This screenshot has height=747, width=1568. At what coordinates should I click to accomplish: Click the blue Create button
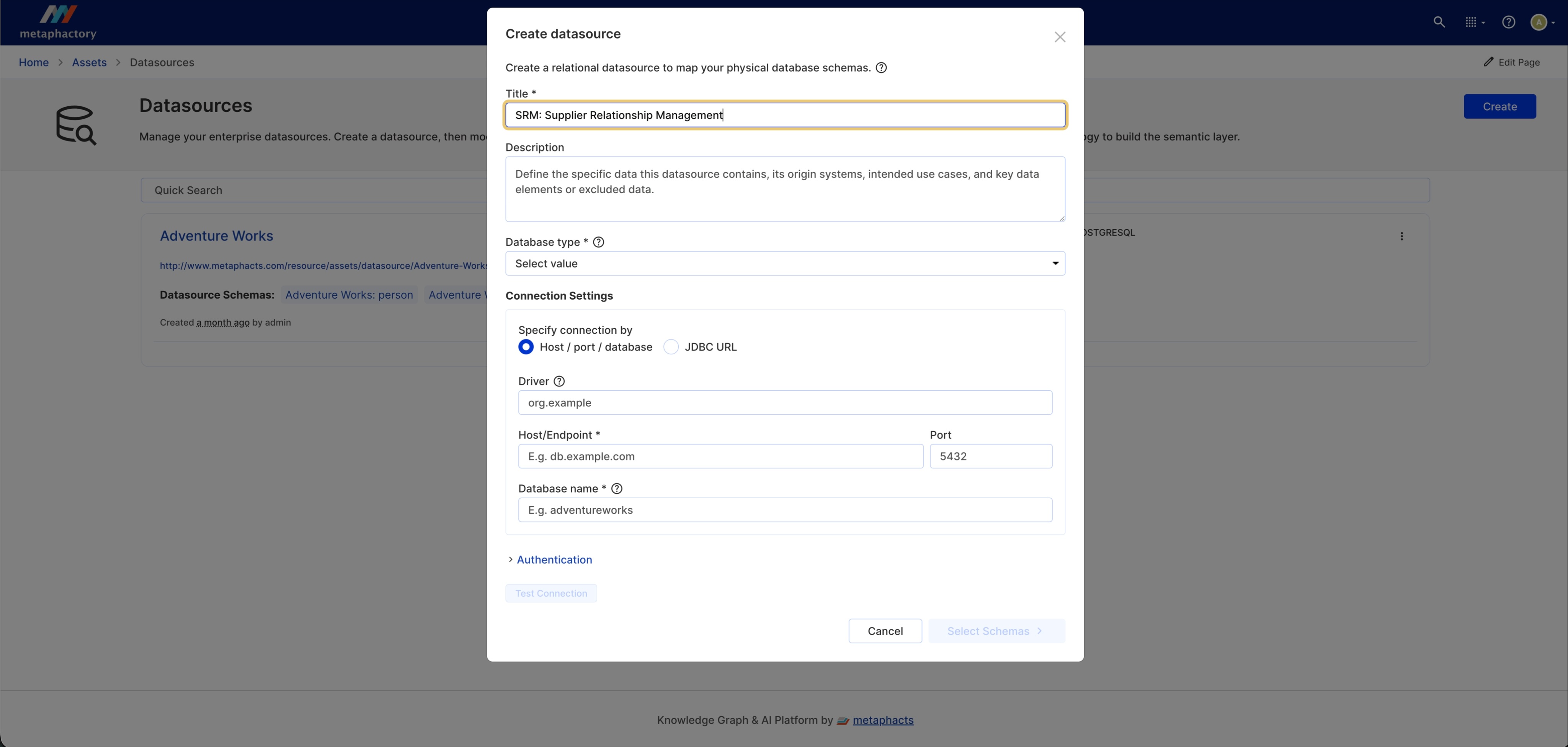(x=1499, y=106)
